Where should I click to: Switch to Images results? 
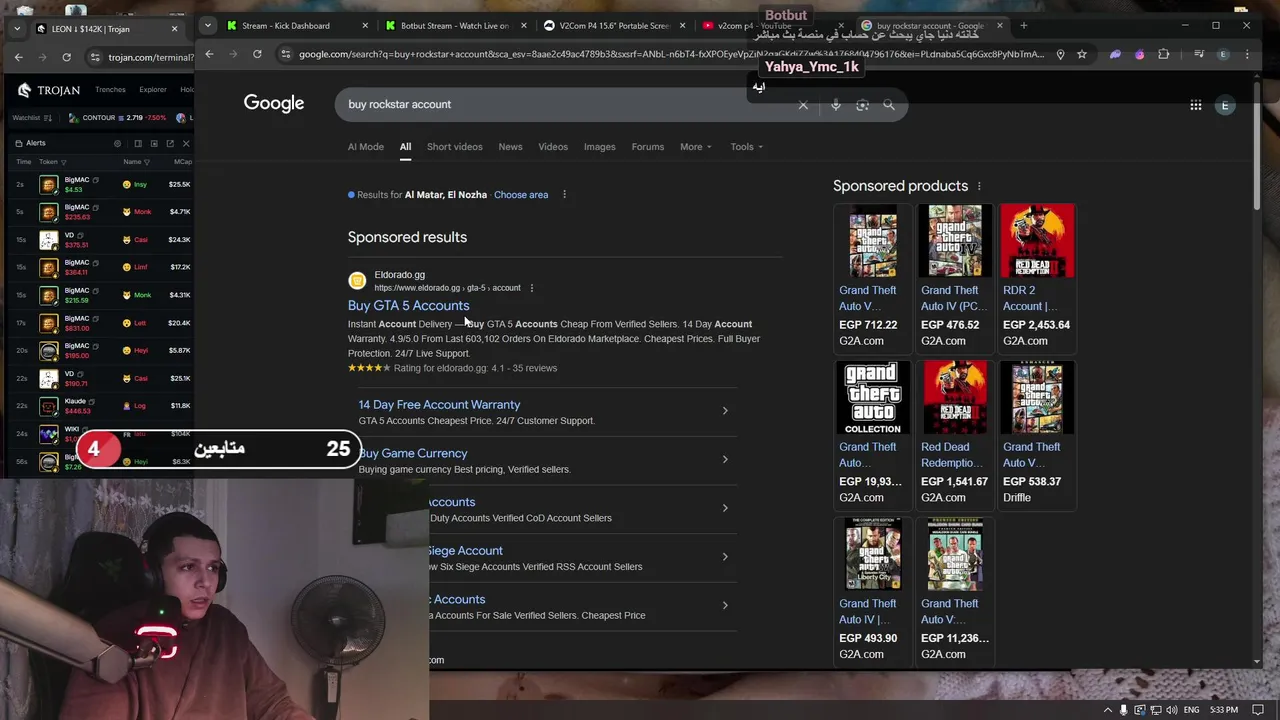pyautogui.click(x=600, y=147)
